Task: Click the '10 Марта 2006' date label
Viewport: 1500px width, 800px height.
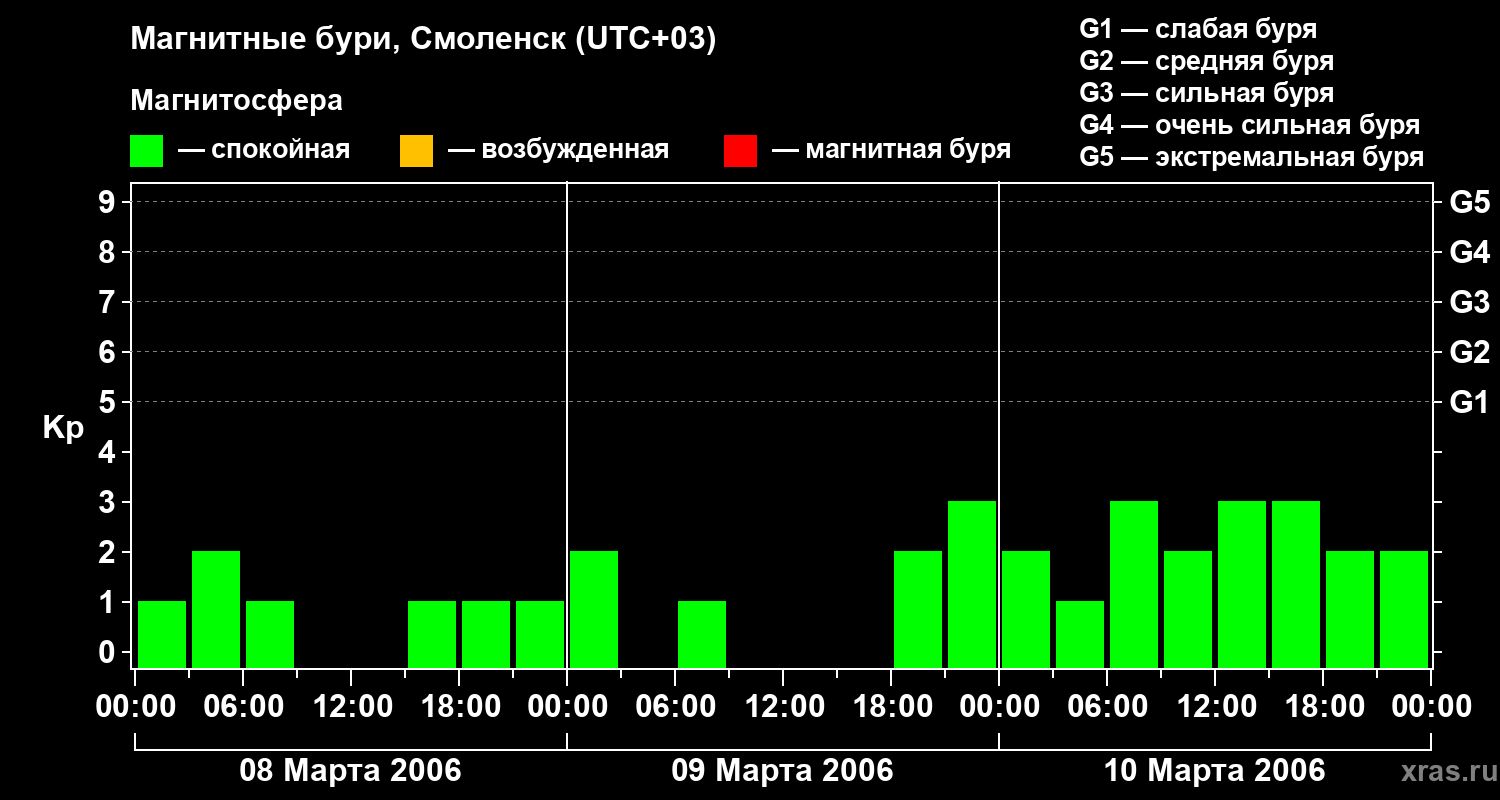Action: click(x=1214, y=770)
